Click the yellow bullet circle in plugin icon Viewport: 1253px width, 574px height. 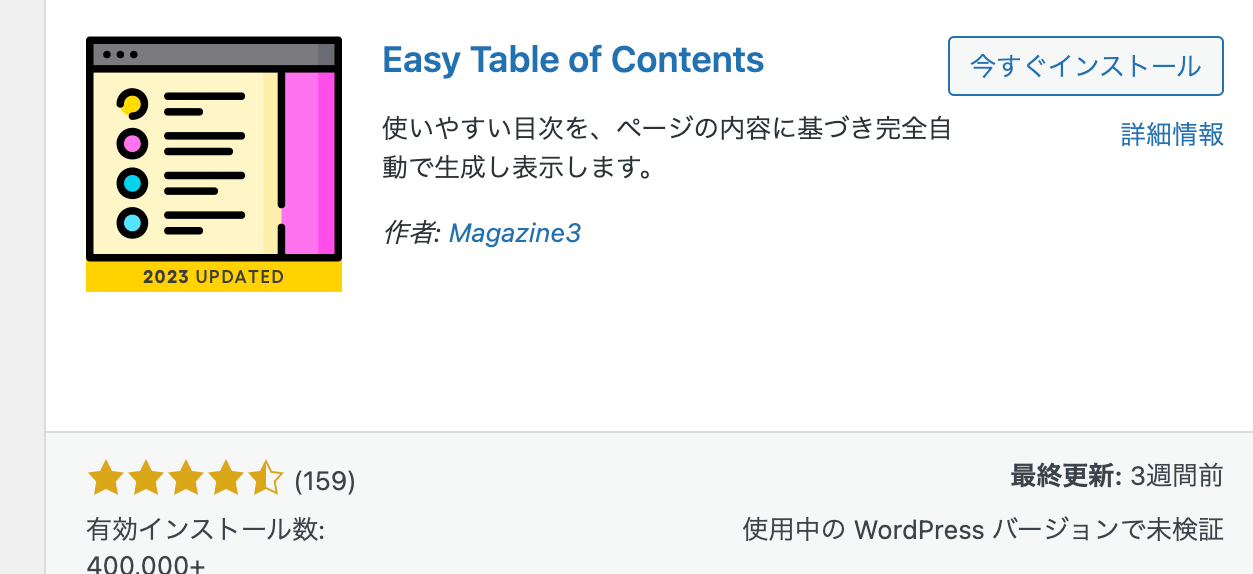tap(131, 103)
